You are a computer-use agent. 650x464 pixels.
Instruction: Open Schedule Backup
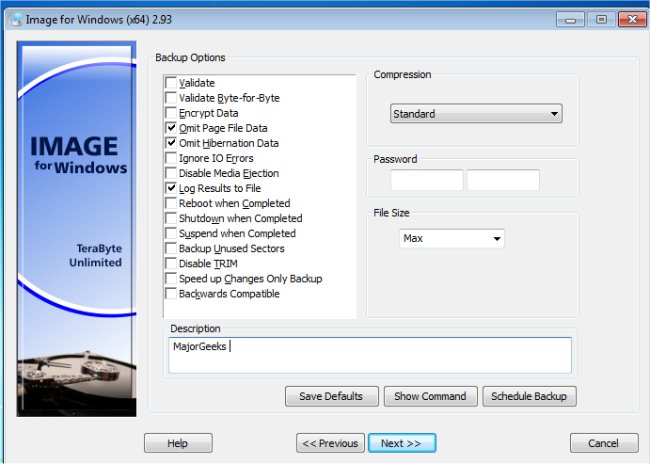coord(529,396)
